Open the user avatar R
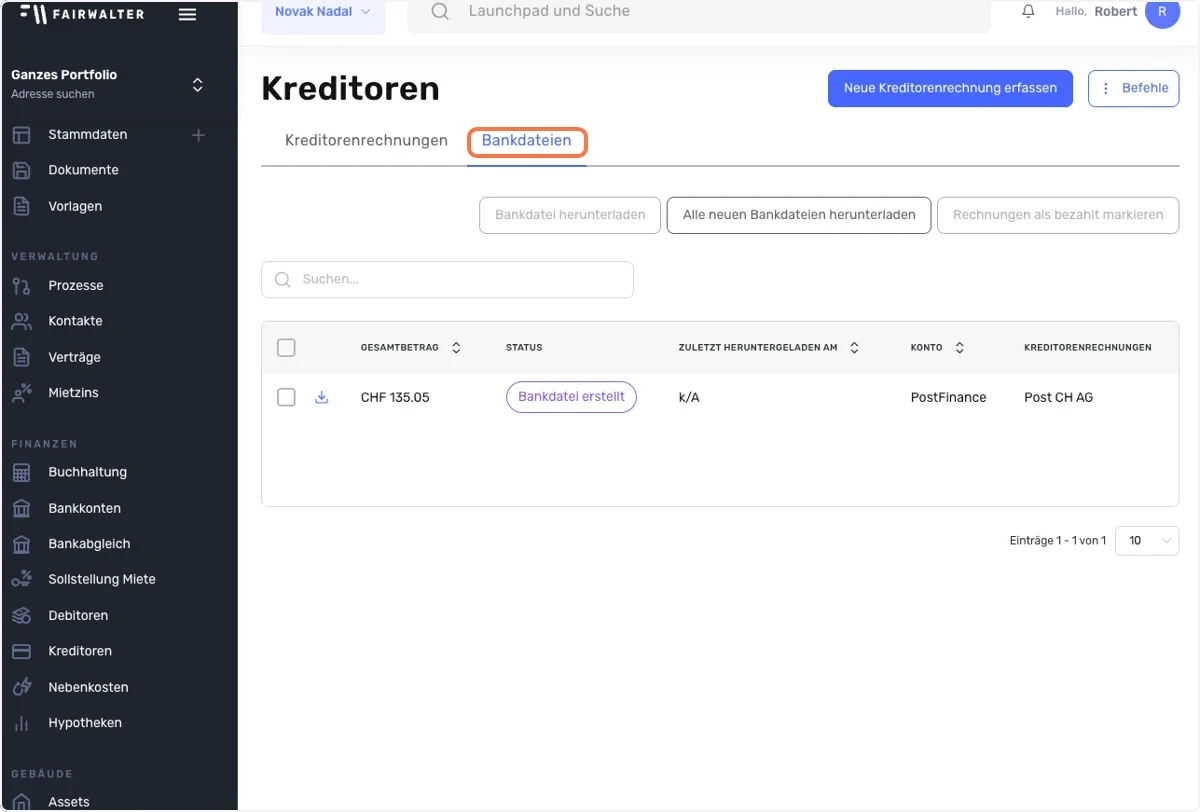The height and width of the screenshot is (812, 1200). tap(1162, 12)
